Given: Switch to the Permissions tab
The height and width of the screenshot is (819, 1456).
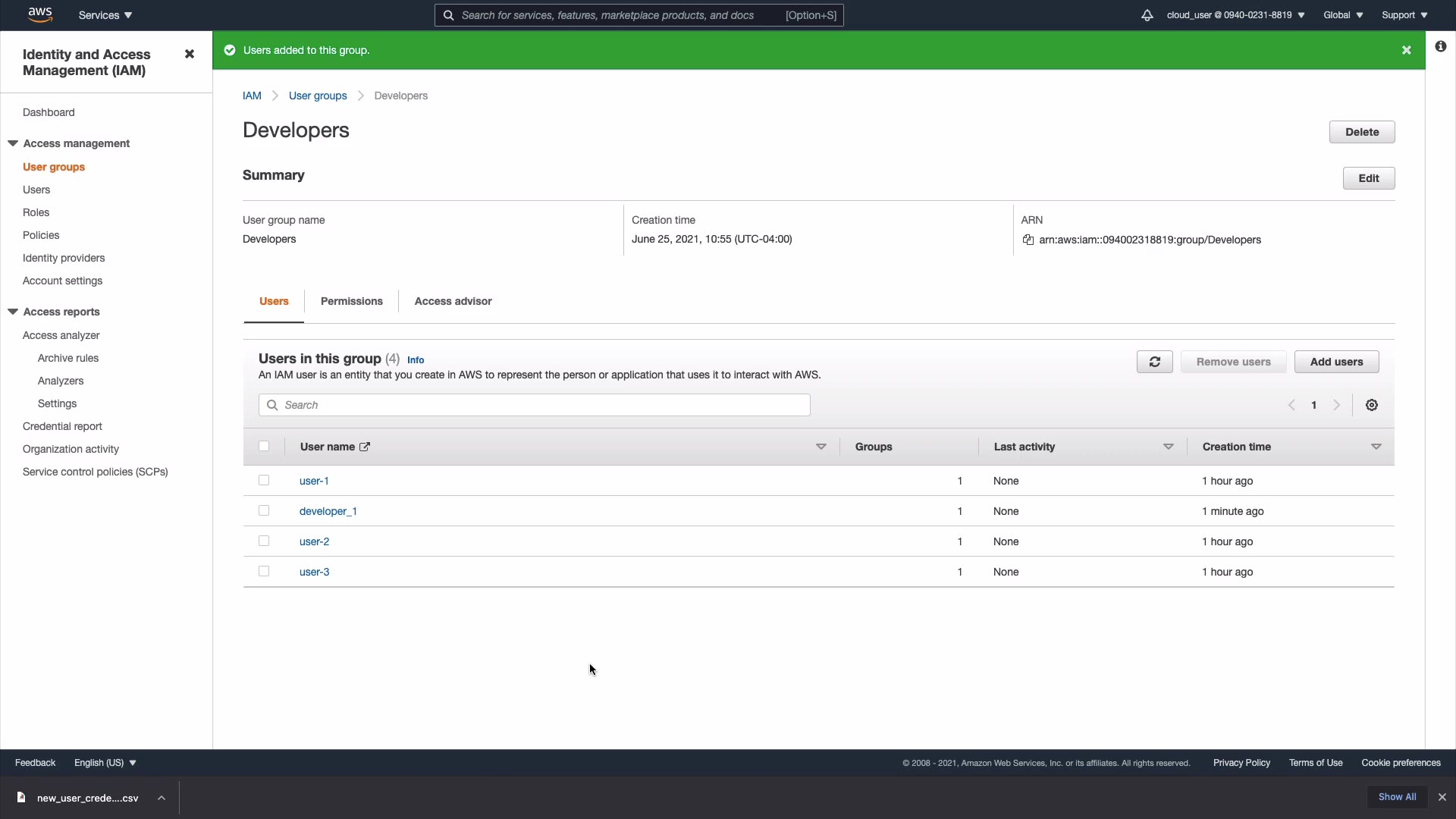Looking at the screenshot, I should 351,301.
